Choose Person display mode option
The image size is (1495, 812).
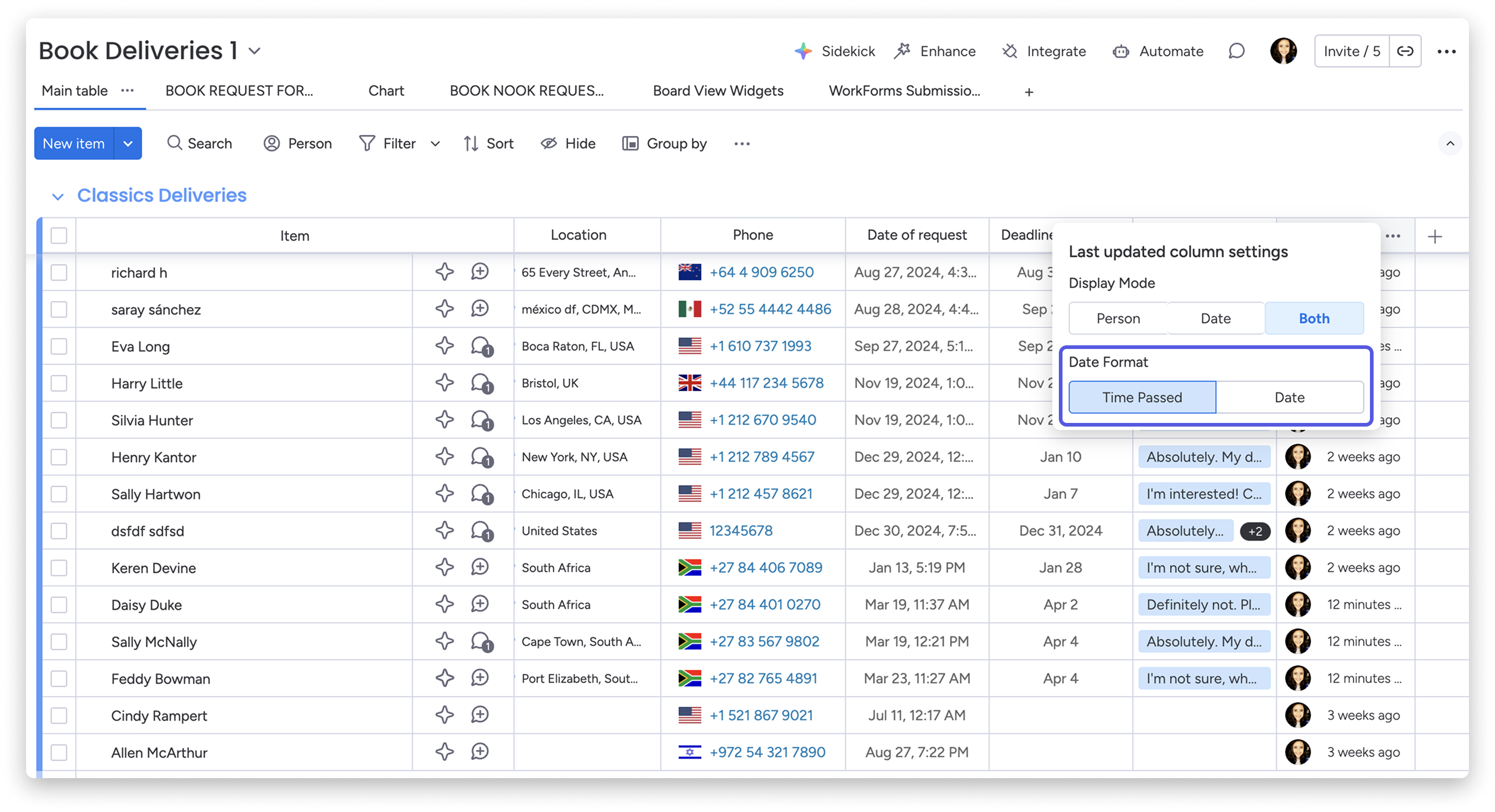pos(1118,318)
